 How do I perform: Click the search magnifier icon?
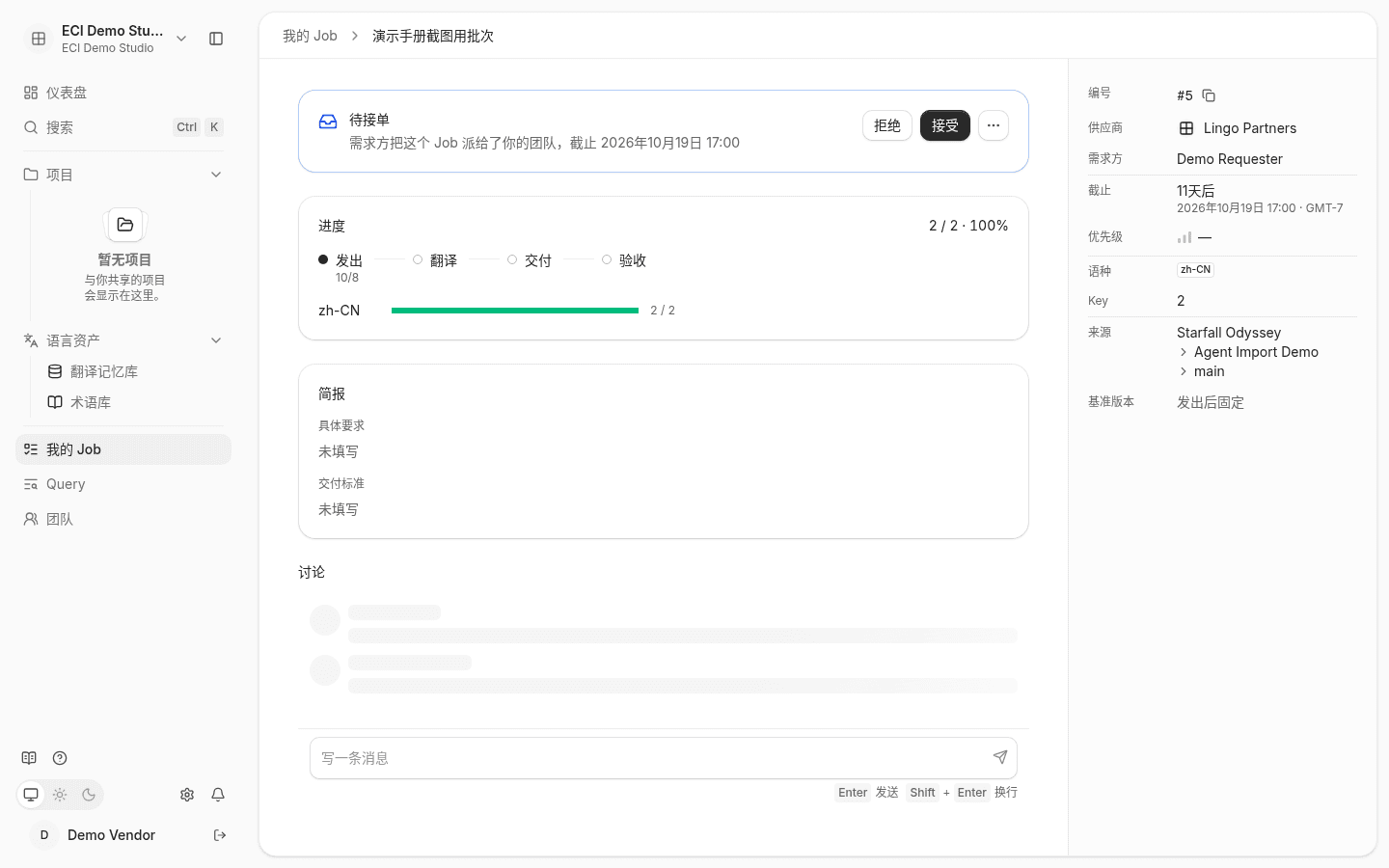pyautogui.click(x=31, y=127)
